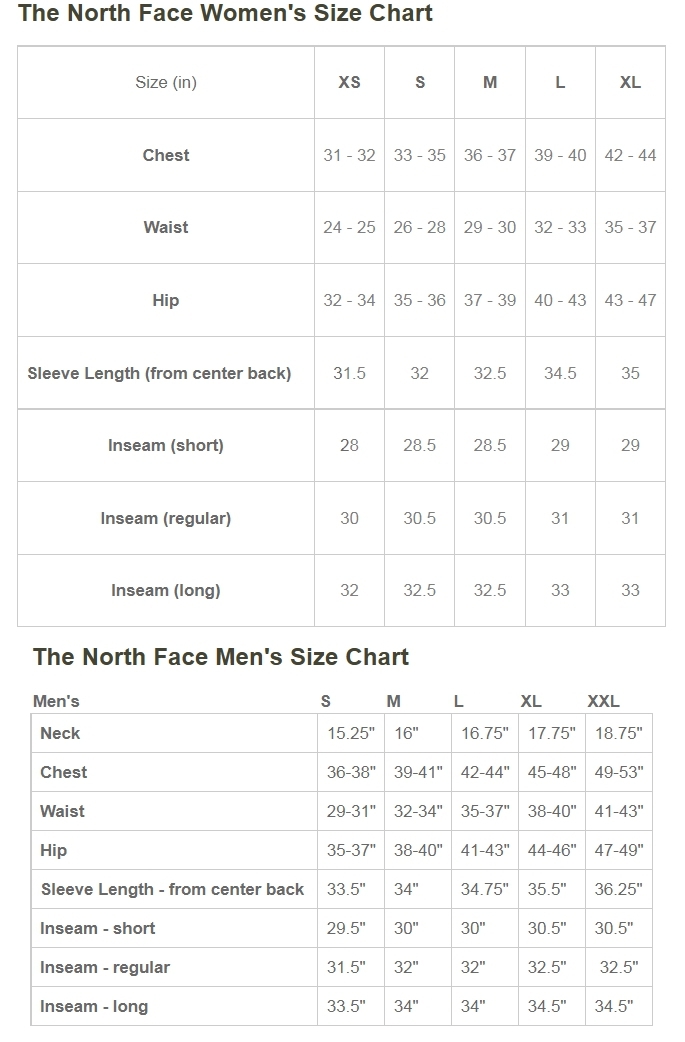Click the 'Men's' header label
This screenshot has height=1042, width=685.
pyautogui.click(x=56, y=701)
